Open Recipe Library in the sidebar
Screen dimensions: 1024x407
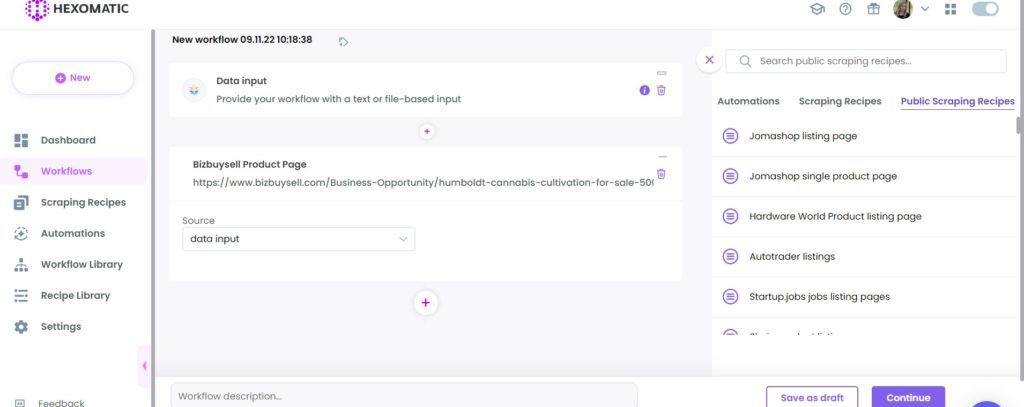pyautogui.click(x=75, y=295)
